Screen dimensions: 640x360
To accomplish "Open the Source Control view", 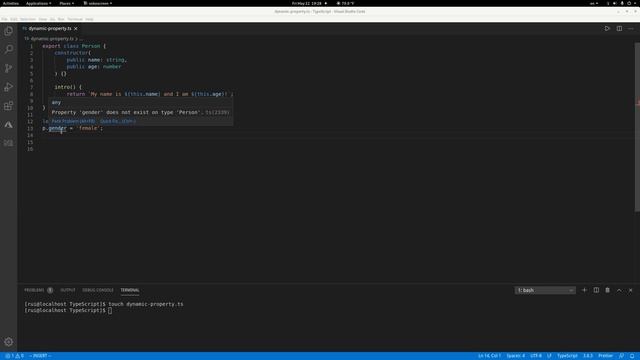I will tap(9, 68).
